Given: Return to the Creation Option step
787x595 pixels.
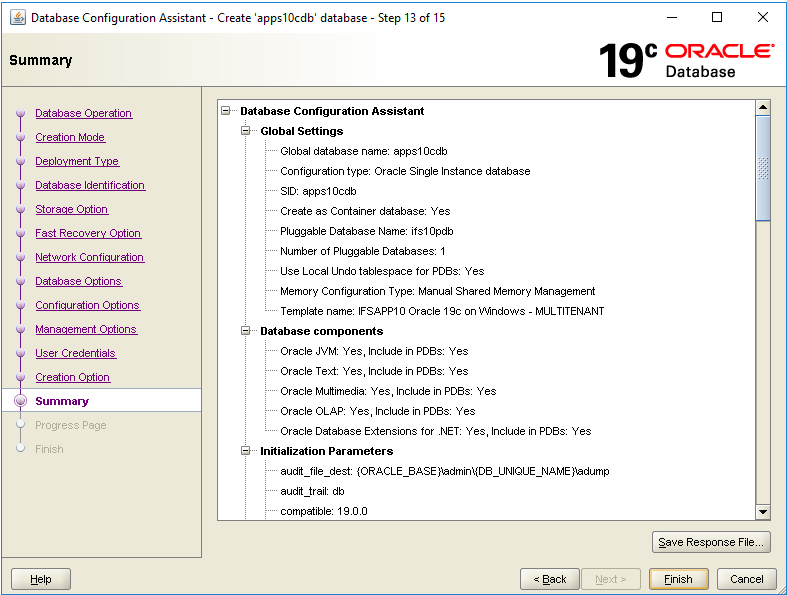Looking at the screenshot, I should click(x=72, y=377).
